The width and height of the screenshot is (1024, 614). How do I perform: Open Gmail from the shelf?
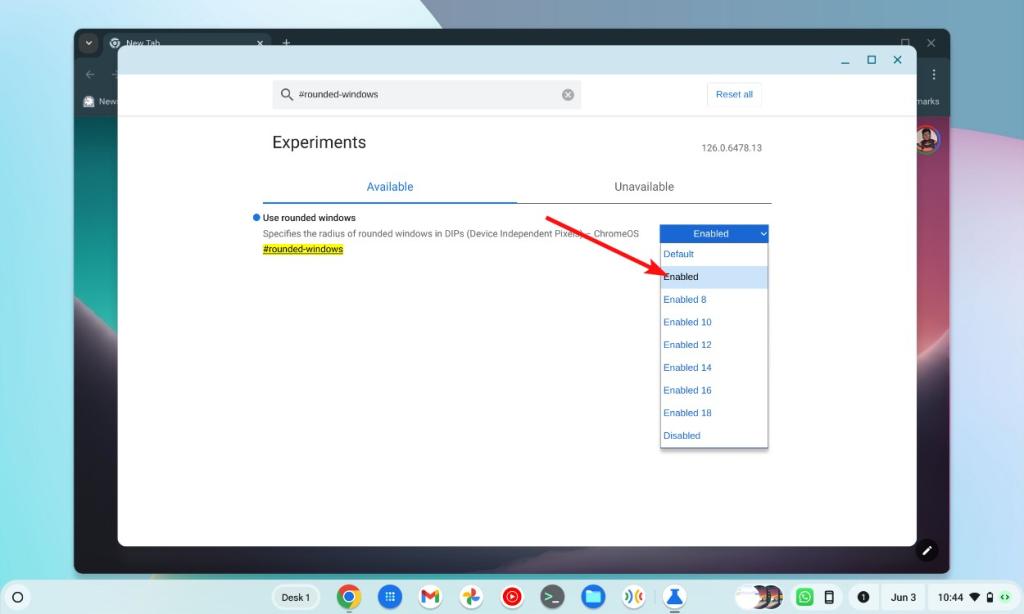pos(430,597)
